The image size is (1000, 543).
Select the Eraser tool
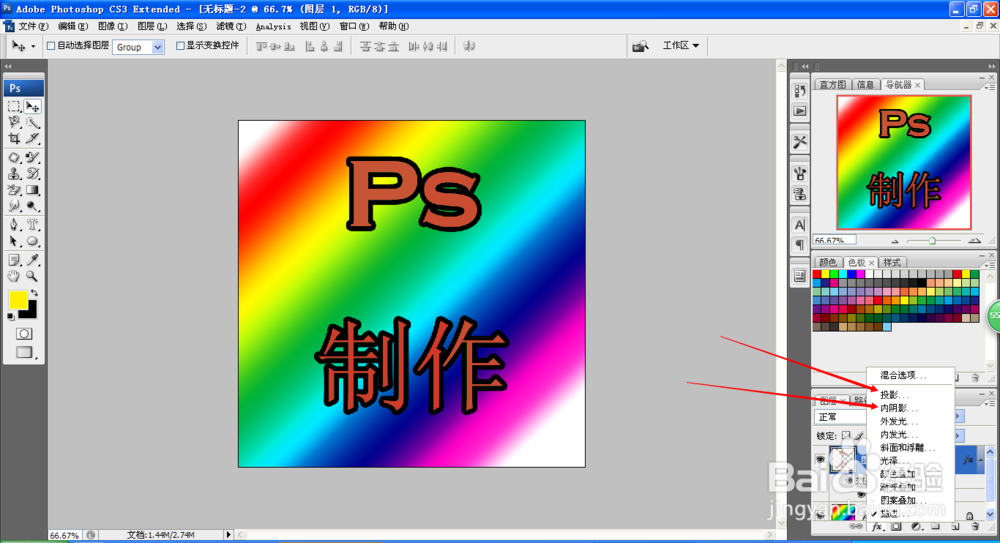coord(14,190)
